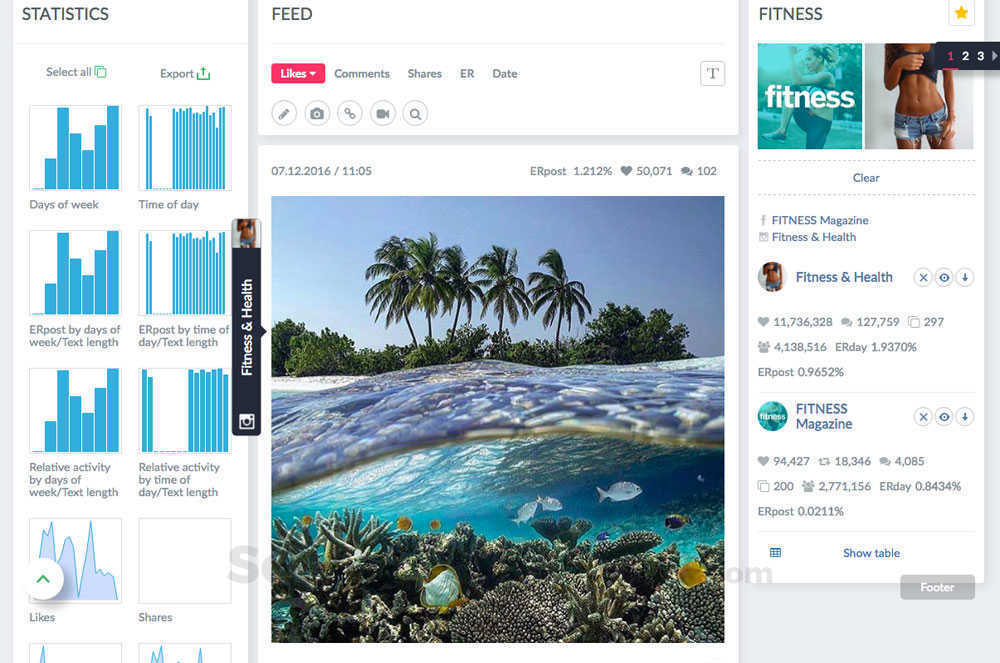Click FITNESS Magazine profile avatar
Screen dimensions: 1000x663
pyautogui.click(x=772, y=416)
